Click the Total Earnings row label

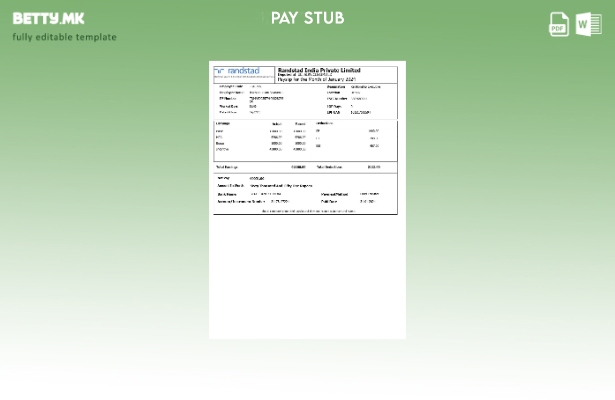point(227,167)
